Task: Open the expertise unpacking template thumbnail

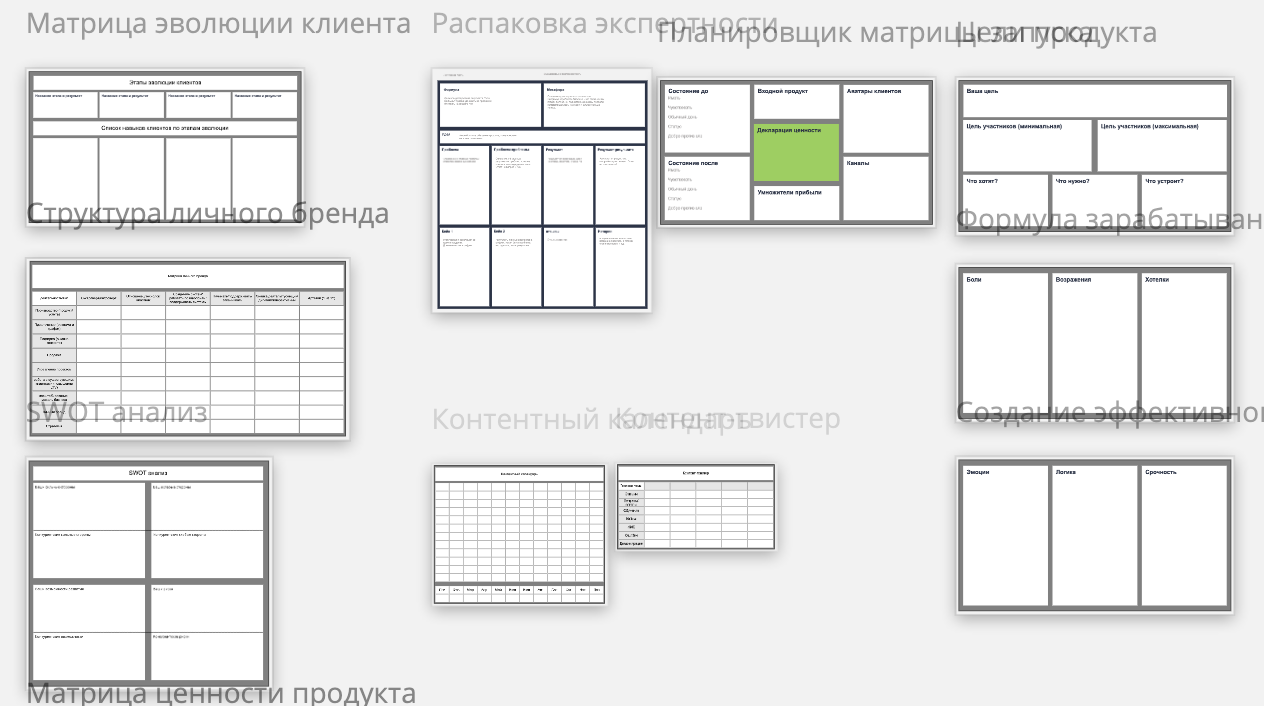Action: pos(542,190)
